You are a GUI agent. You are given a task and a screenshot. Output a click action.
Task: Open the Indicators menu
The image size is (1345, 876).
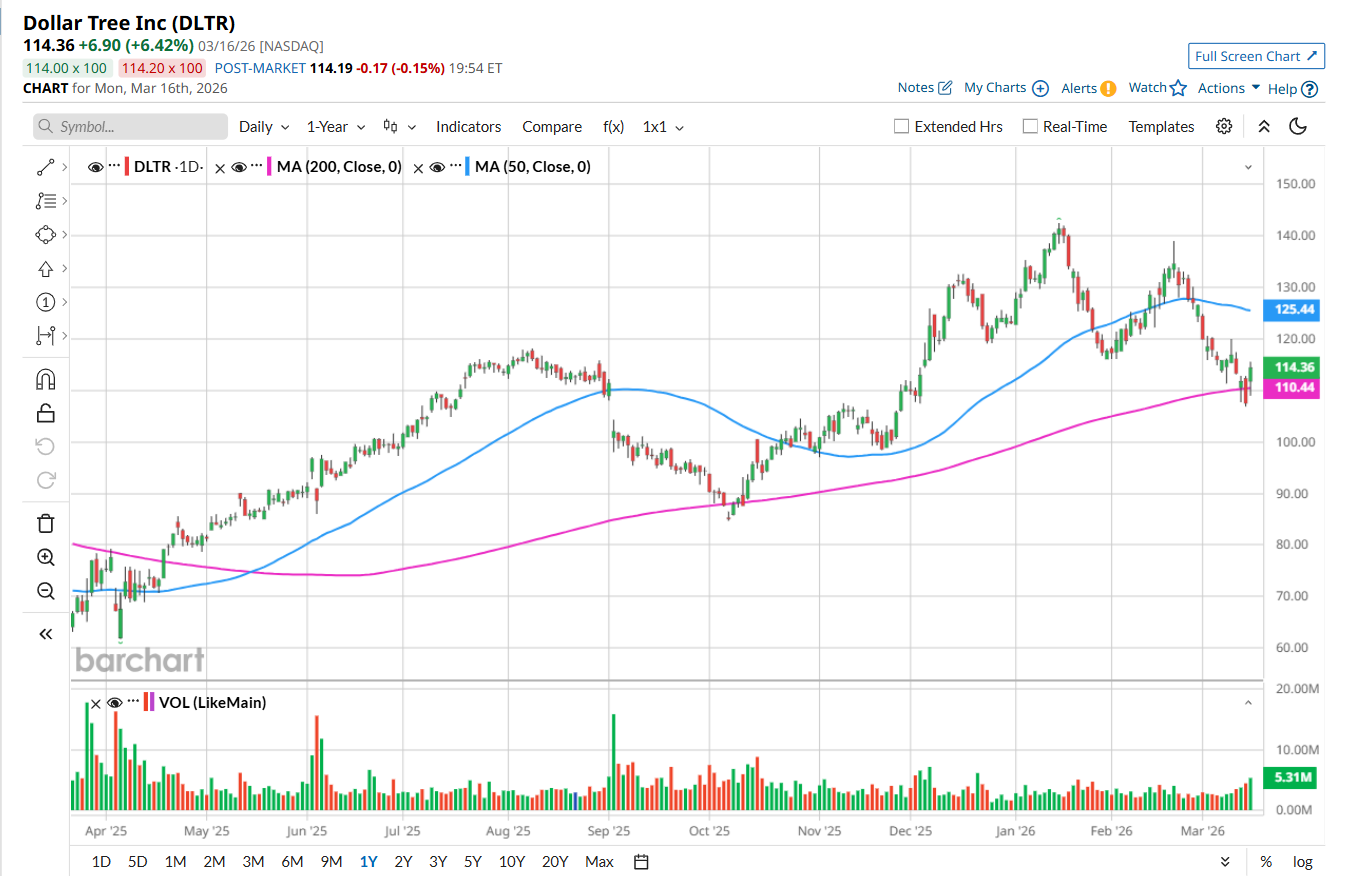[x=468, y=127]
